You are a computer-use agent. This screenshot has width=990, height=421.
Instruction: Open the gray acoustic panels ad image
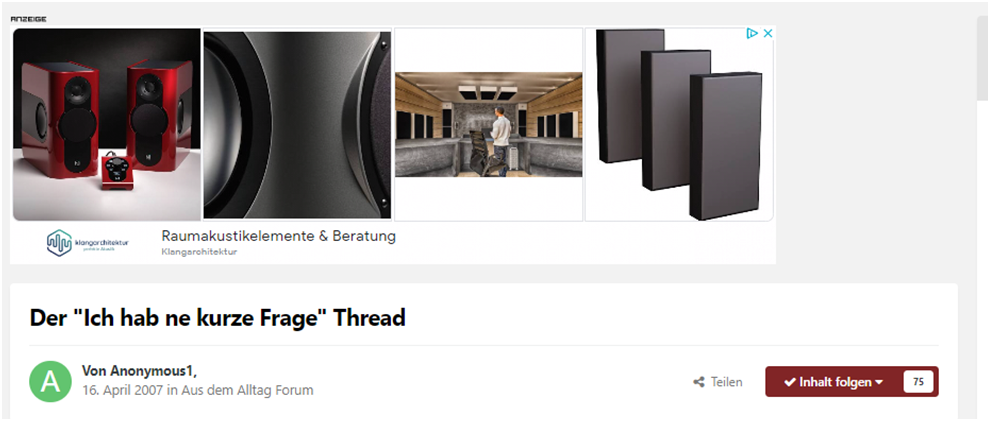pos(679,124)
